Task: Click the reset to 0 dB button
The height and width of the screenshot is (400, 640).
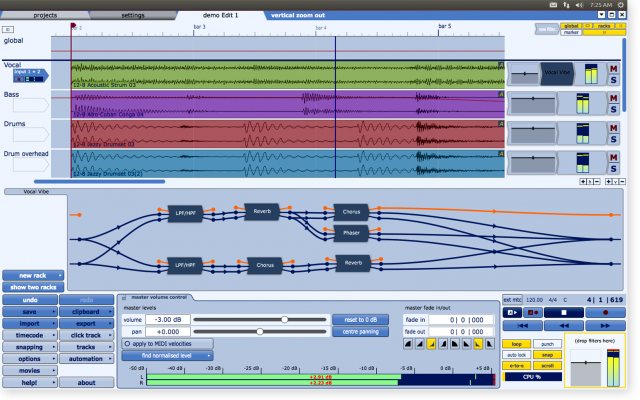Action: [x=355, y=319]
